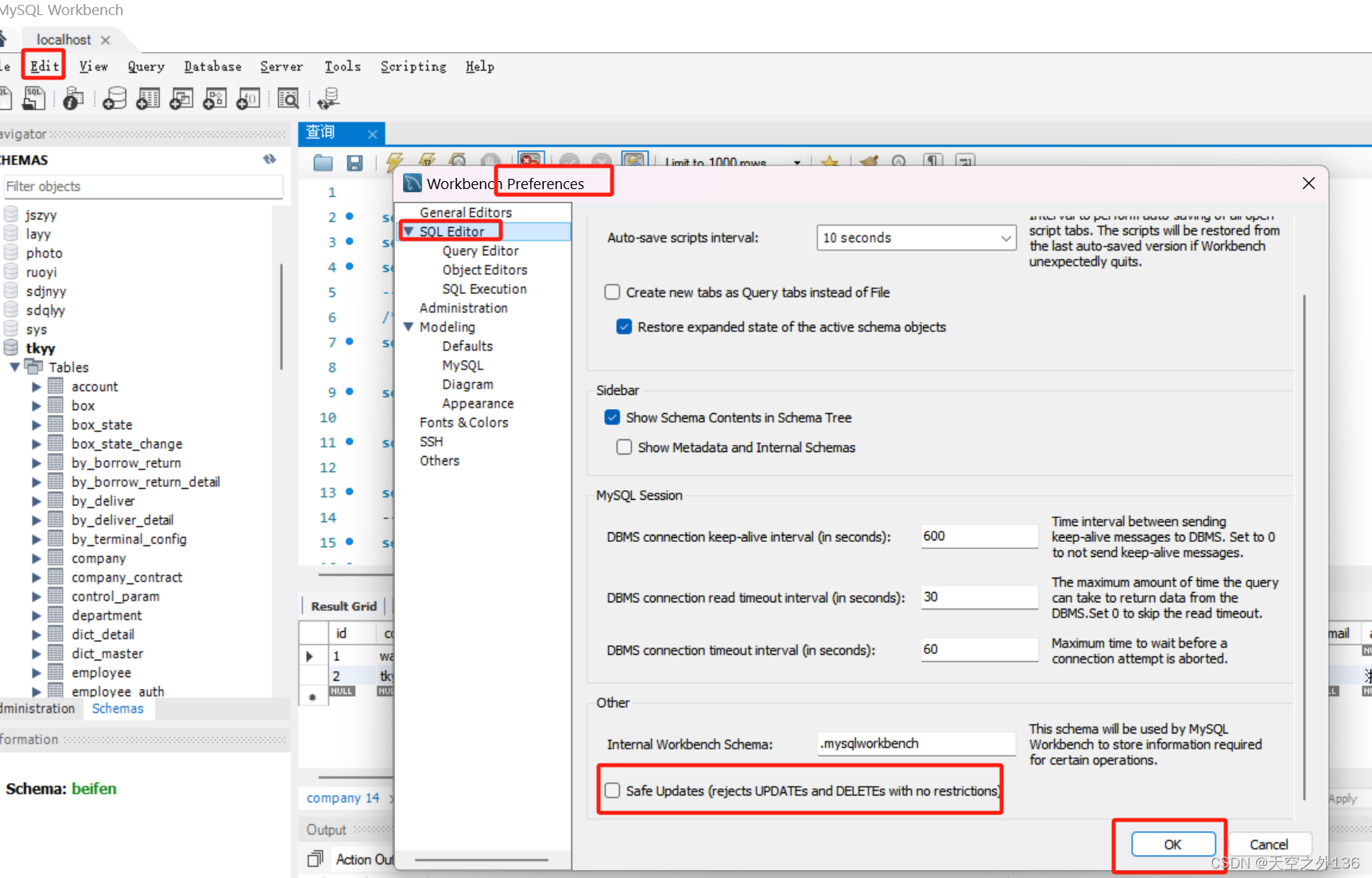The height and width of the screenshot is (878, 1372).
Task: Open the View menu
Action: point(93,66)
